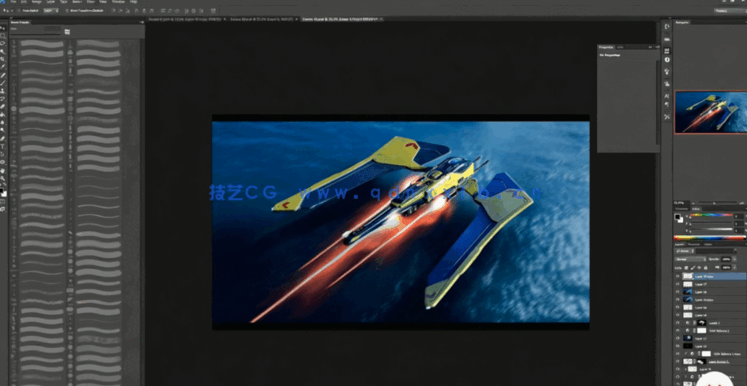Open the Opacity slider arrow
Viewport: 747px width, 386px height.
pyautogui.click(x=733, y=259)
